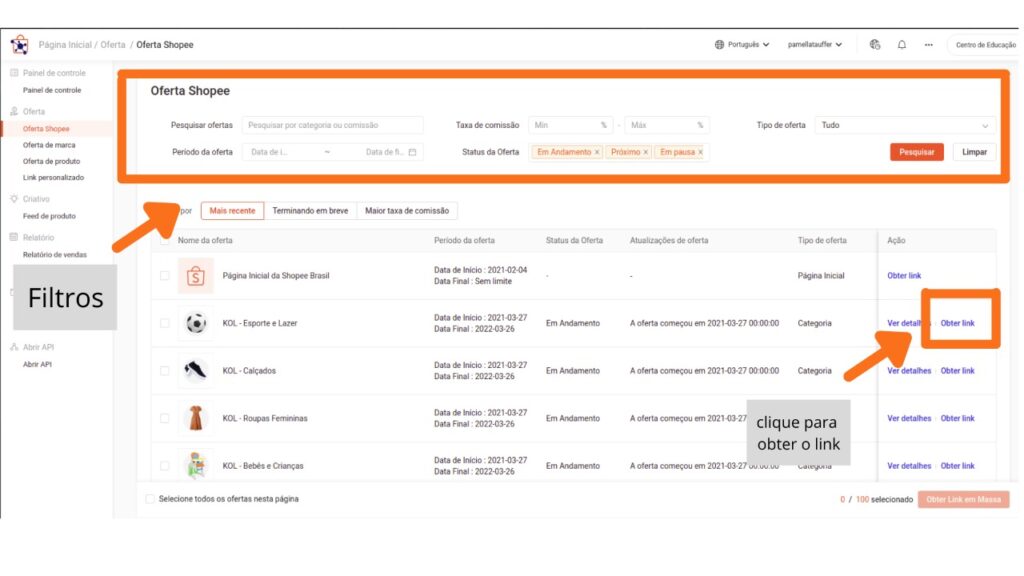The image size is (1024, 576).
Task: Click the calendar icon in Período da oferta
Action: click(x=412, y=152)
